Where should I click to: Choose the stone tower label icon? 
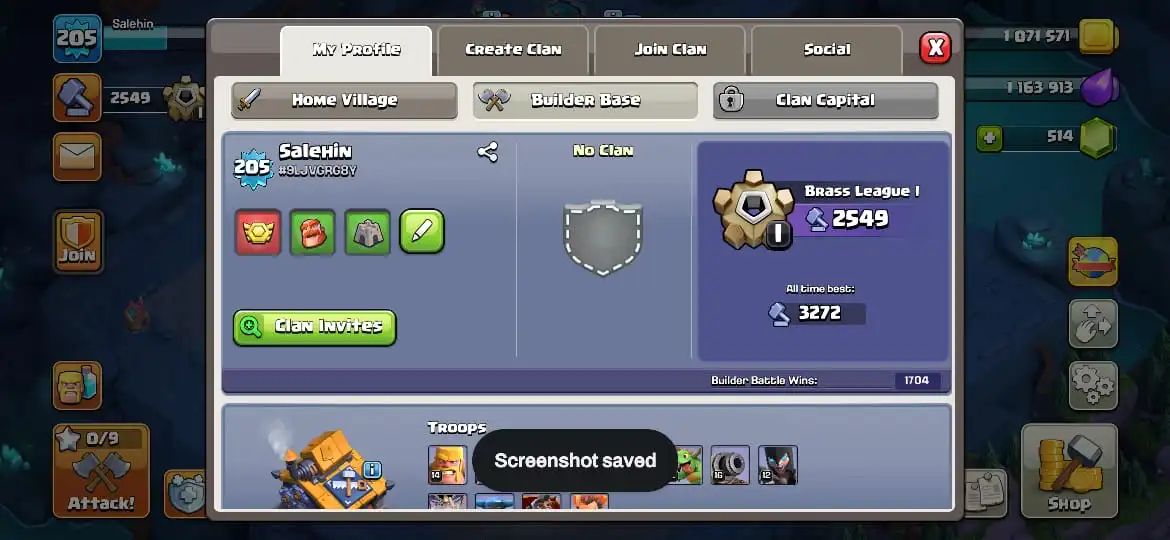point(367,232)
